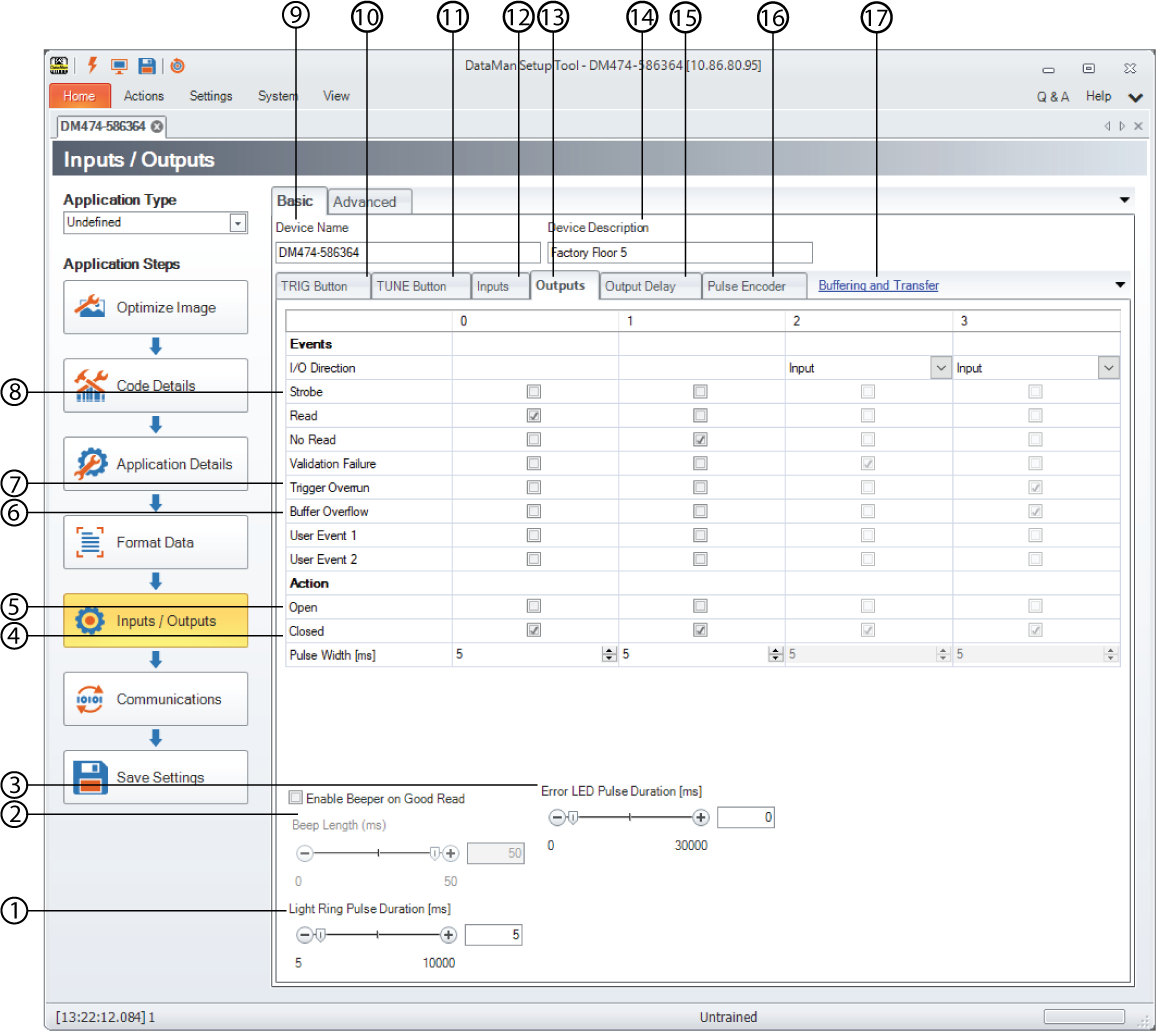Check Strobe event for output 0

[x=534, y=392]
